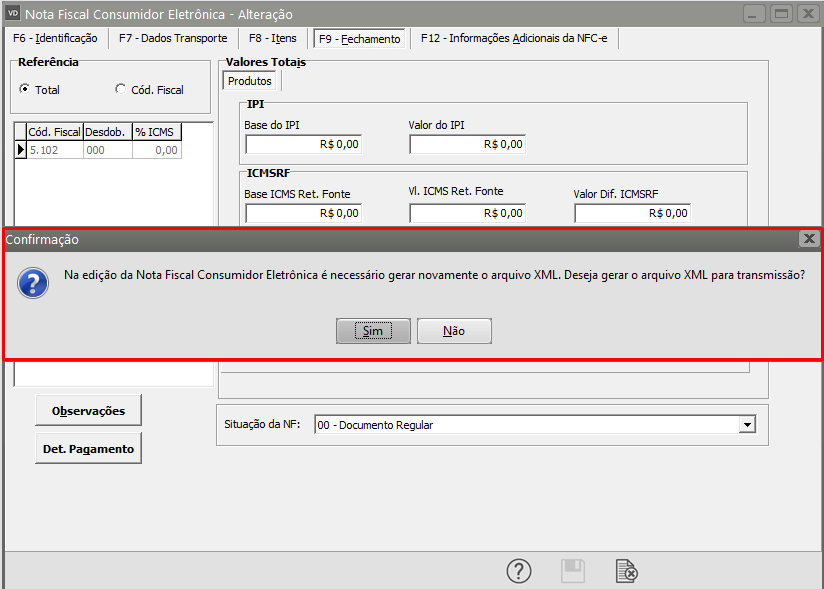Select the Cód. Fiscal radio button

[x=121, y=89]
